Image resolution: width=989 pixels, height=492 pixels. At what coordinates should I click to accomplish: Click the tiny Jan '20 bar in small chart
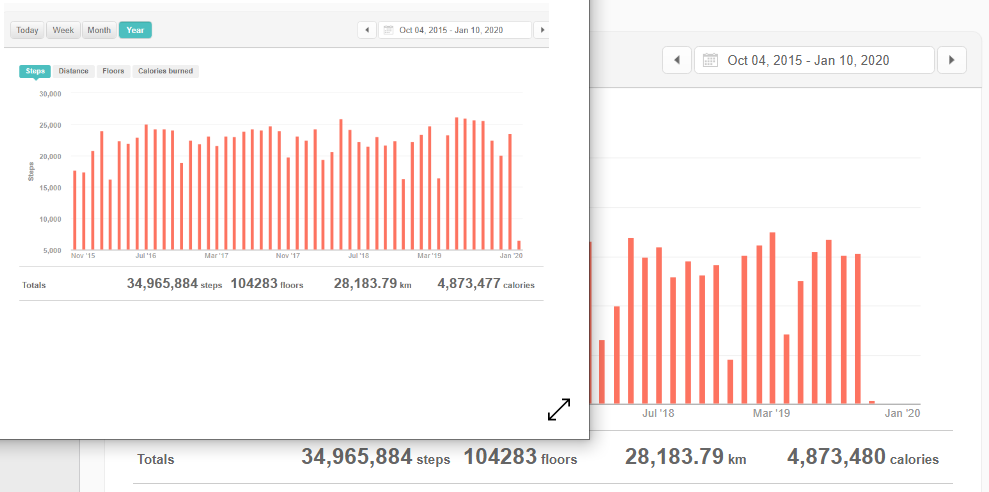coord(519,245)
